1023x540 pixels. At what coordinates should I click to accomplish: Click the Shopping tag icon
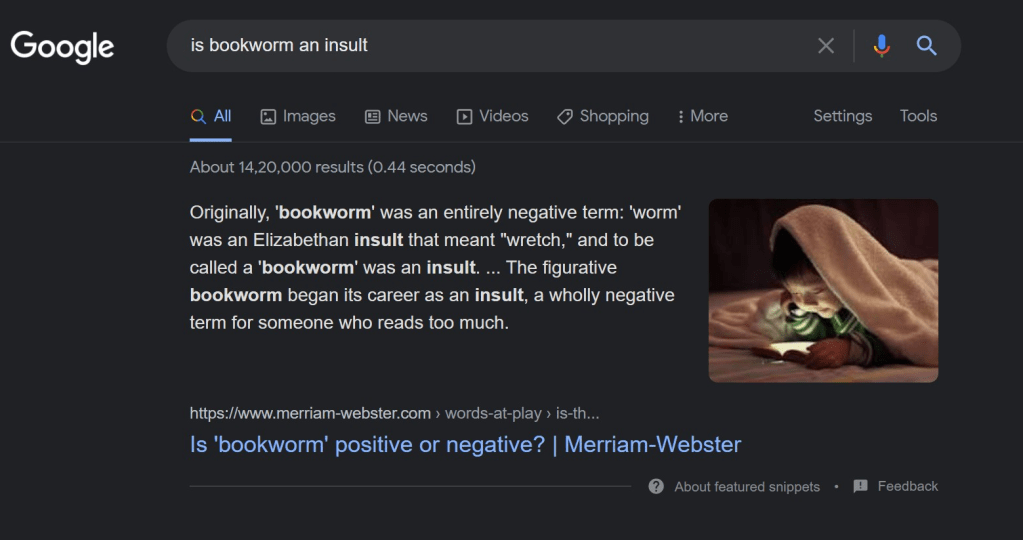coord(565,117)
